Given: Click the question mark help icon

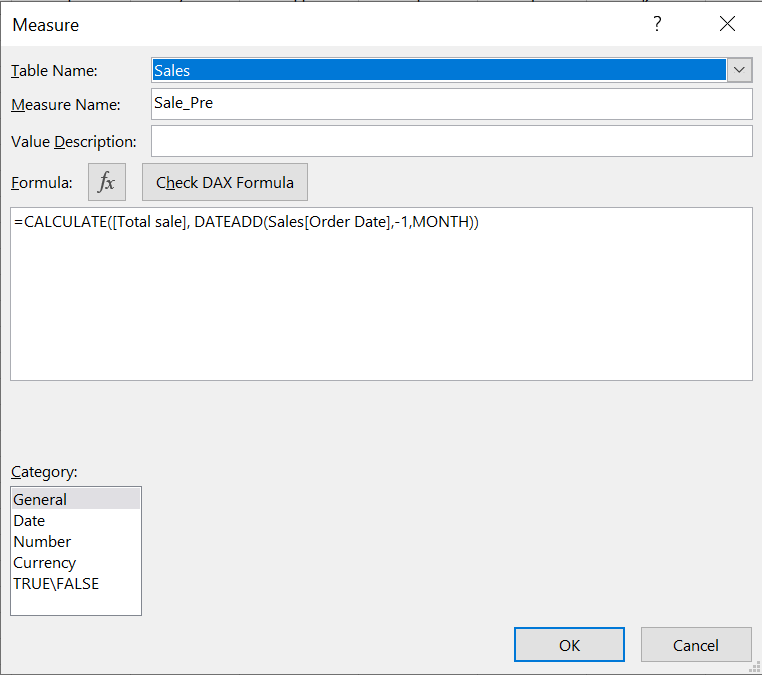Looking at the screenshot, I should point(657,25).
